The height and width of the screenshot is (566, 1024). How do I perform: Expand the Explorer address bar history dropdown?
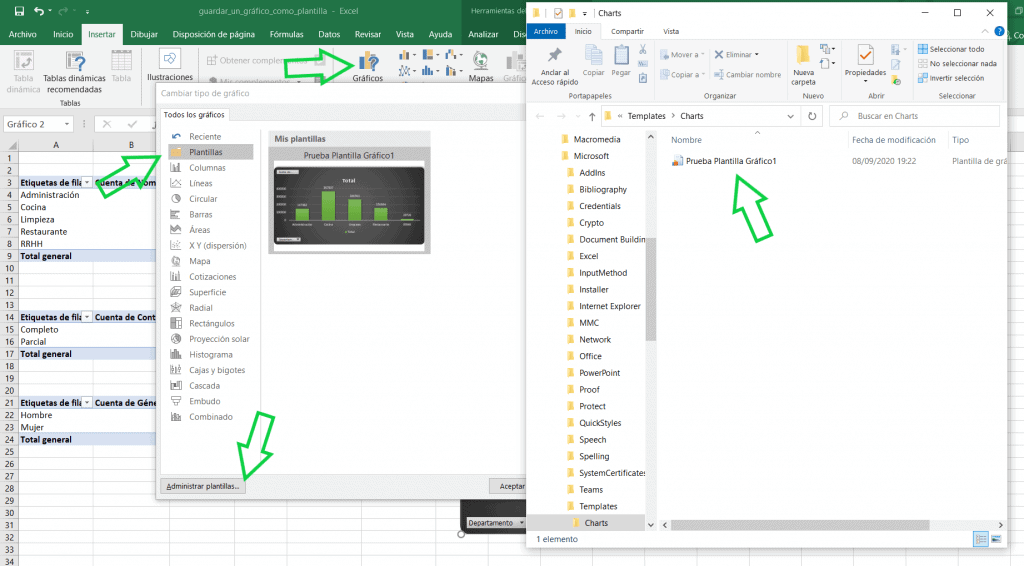pos(790,116)
